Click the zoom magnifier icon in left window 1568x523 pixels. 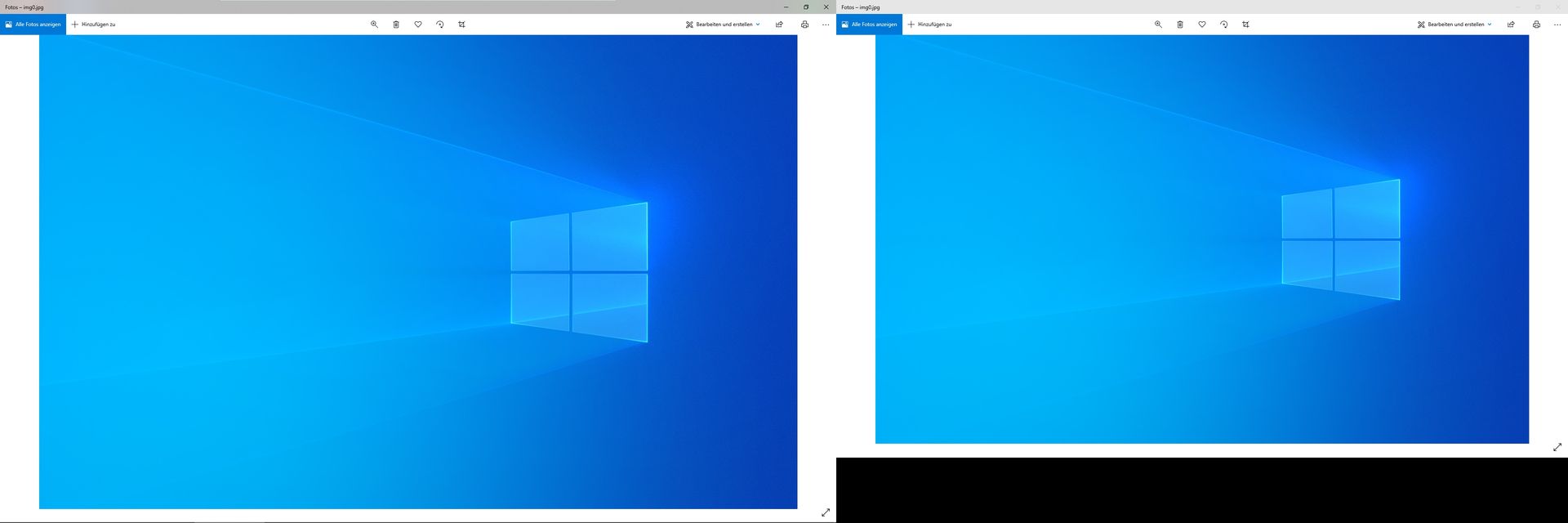374,25
